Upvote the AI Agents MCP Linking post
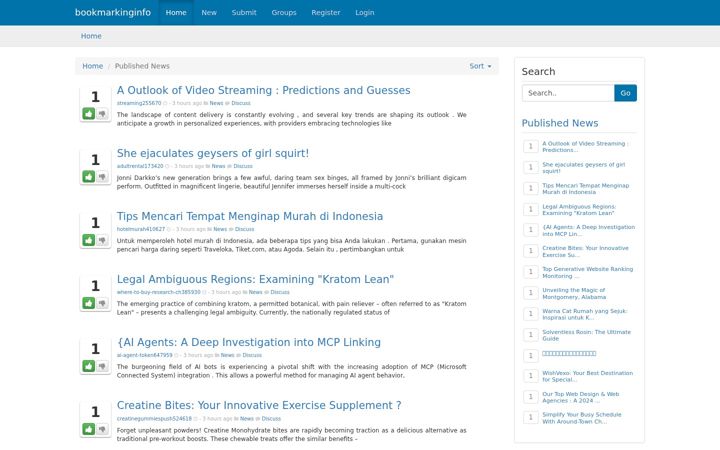 pyautogui.click(x=89, y=366)
